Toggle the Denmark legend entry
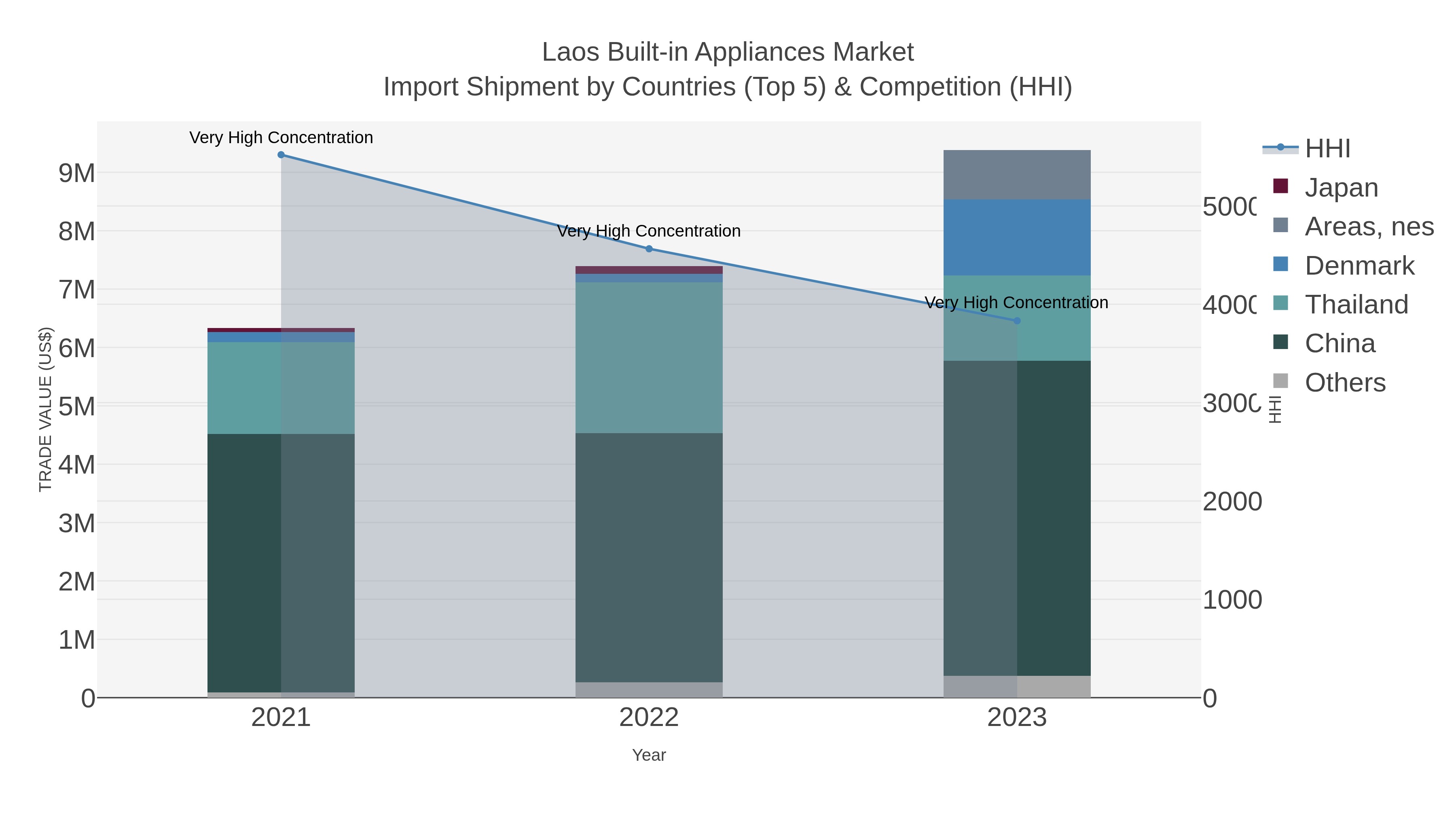1456x819 pixels. pyautogui.click(x=1344, y=266)
